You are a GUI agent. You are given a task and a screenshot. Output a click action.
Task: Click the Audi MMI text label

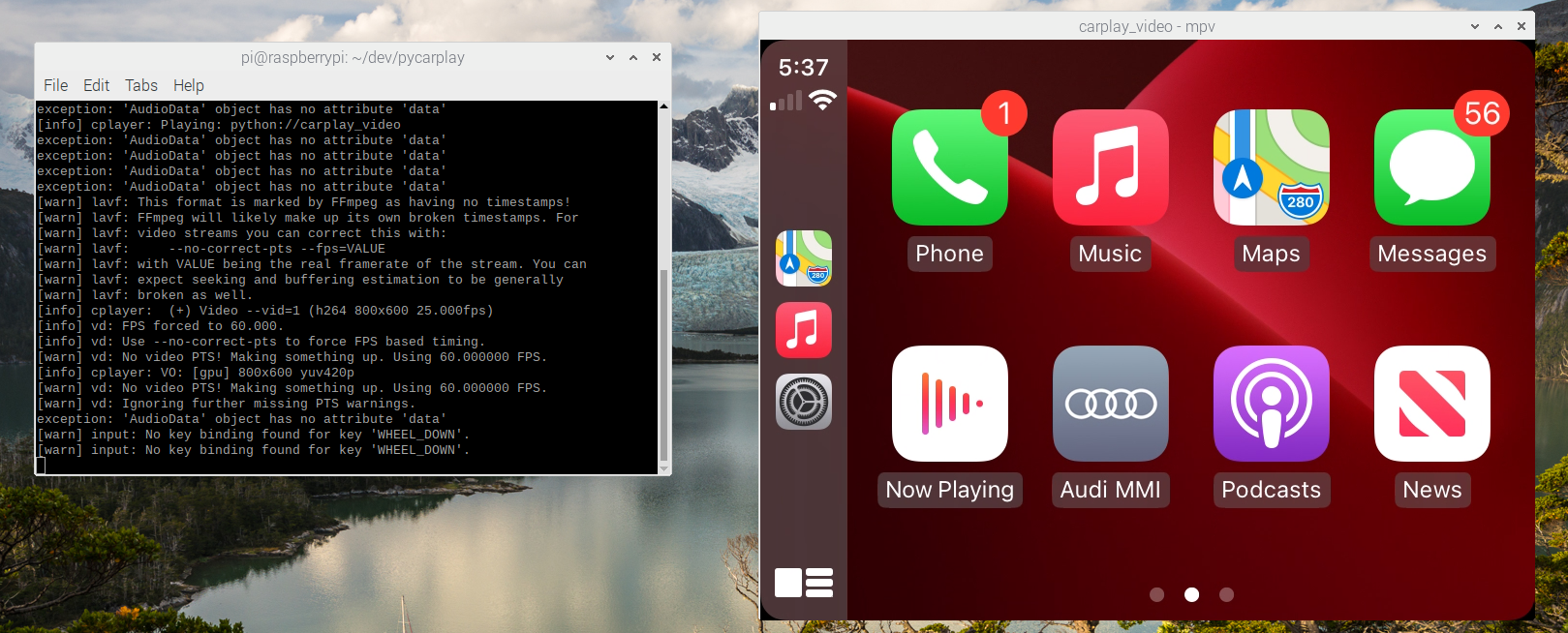coord(1110,490)
